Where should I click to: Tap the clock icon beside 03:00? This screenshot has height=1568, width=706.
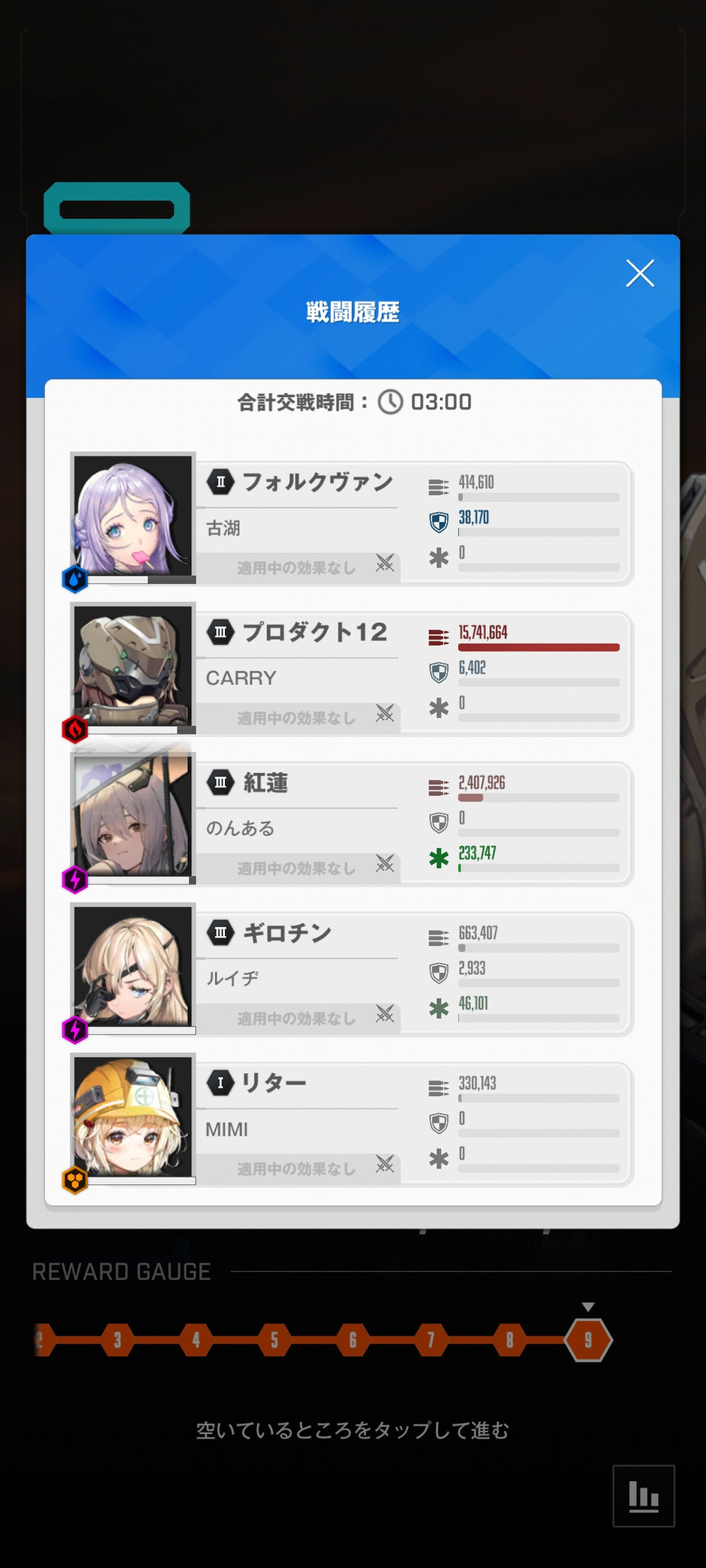(x=390, y=402)
